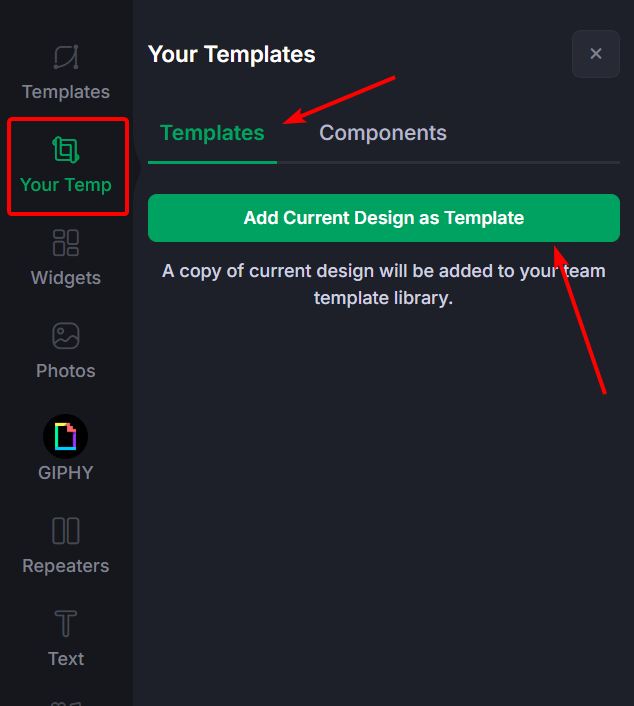
Task: Switch to the Components tab
Action: (x=383, y=133)
